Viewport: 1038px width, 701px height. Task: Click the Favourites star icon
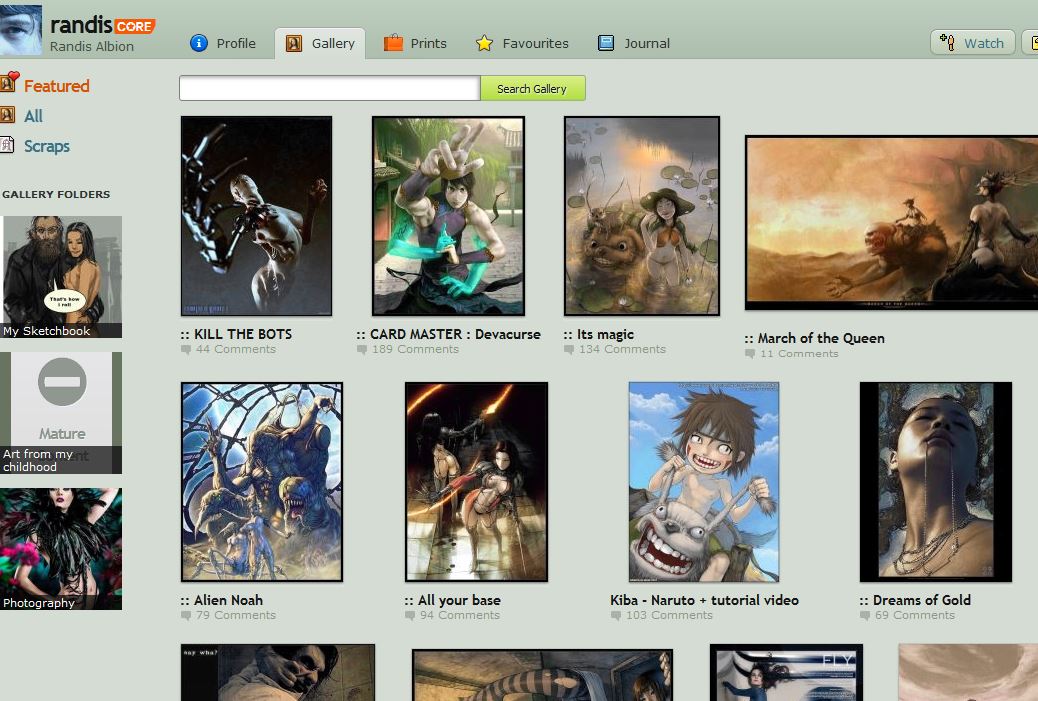click(x=485, y=43)
